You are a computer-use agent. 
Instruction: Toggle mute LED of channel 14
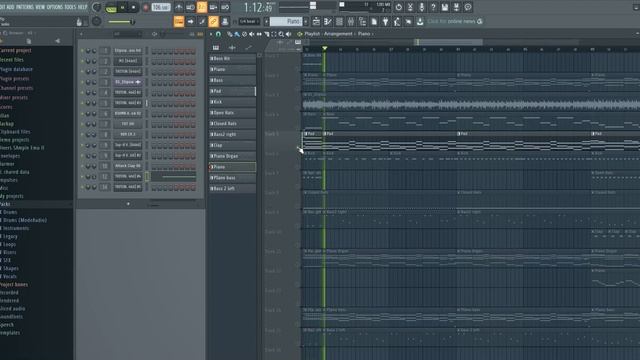[x=82, y=187]
